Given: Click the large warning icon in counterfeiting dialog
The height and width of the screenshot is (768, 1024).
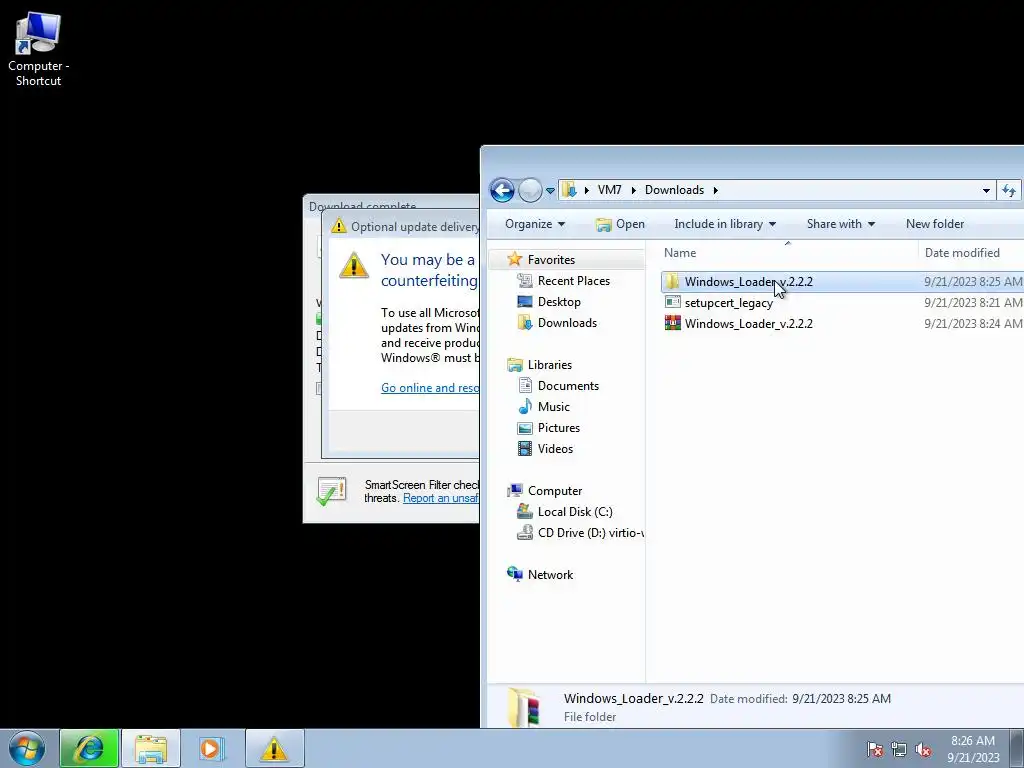Looking at the screenshot, I should click(x=354, y=265).
